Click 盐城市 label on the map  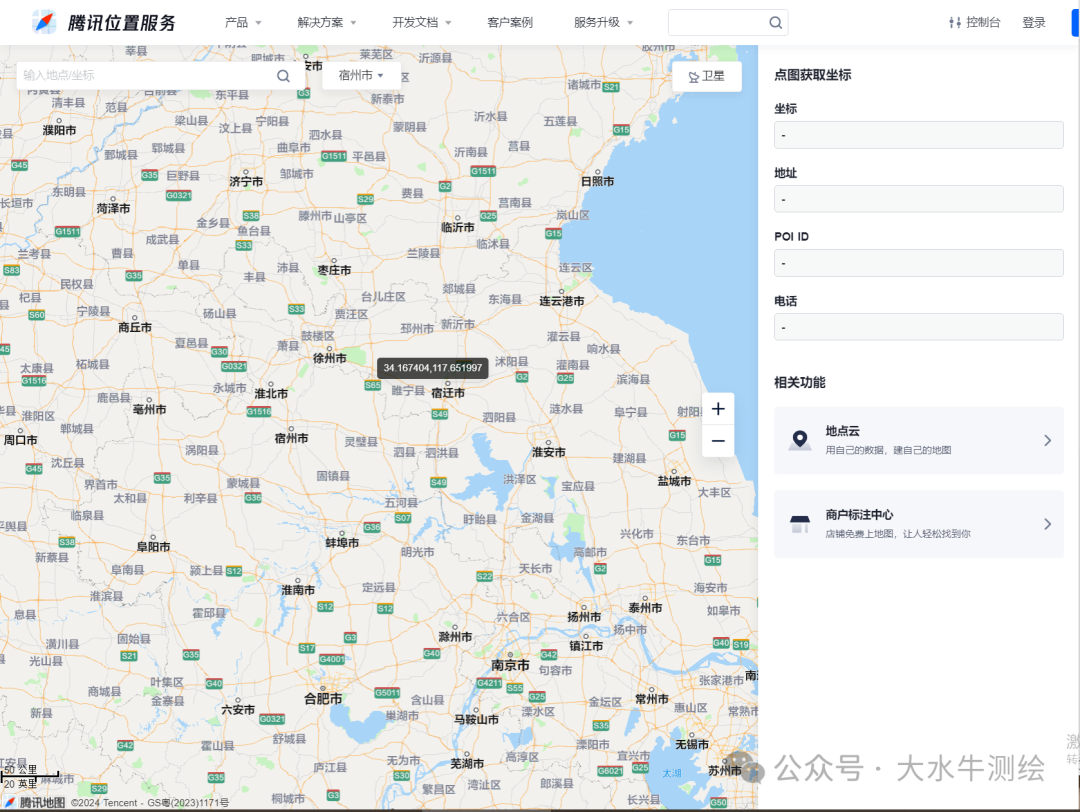point(674,481)
